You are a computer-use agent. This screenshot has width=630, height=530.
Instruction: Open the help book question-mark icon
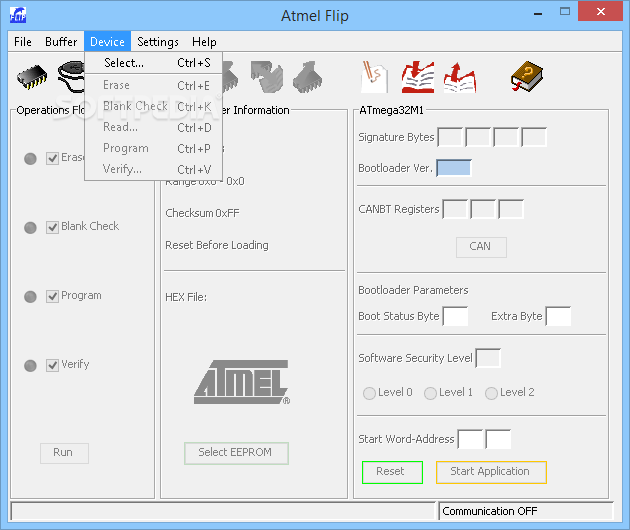(x=527, y=76)
